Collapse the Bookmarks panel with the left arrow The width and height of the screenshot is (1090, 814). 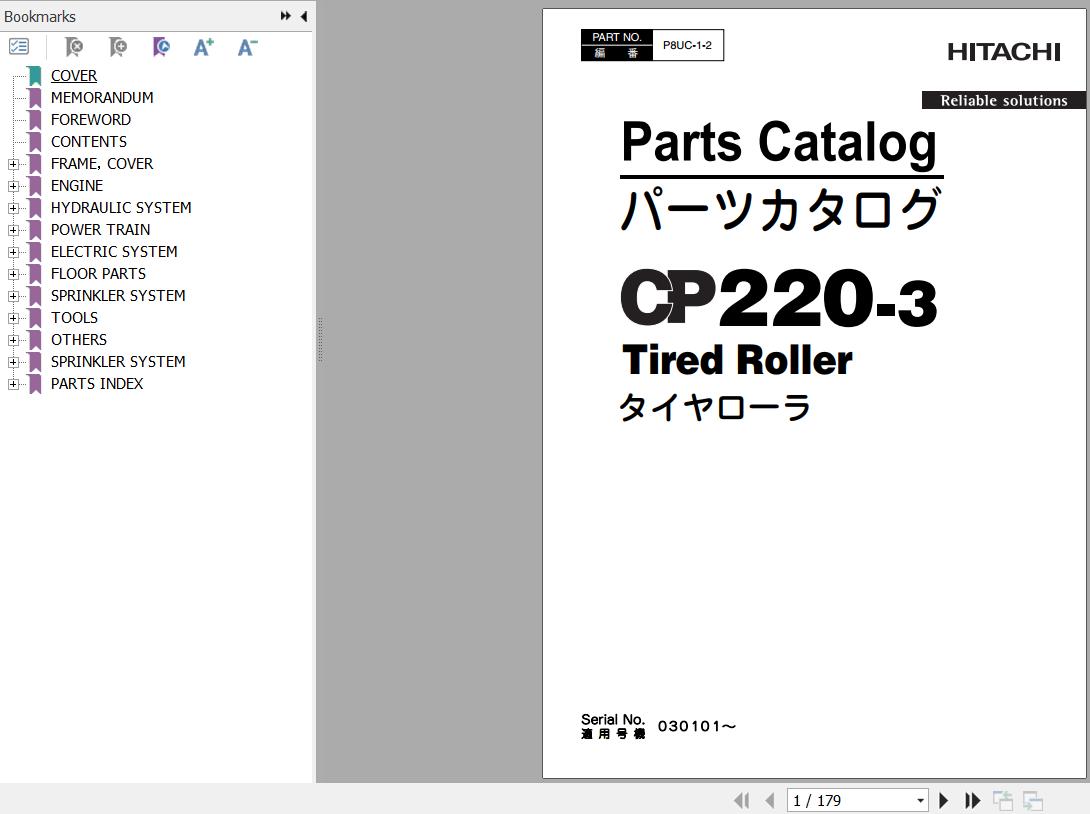[x=304, y=16]
